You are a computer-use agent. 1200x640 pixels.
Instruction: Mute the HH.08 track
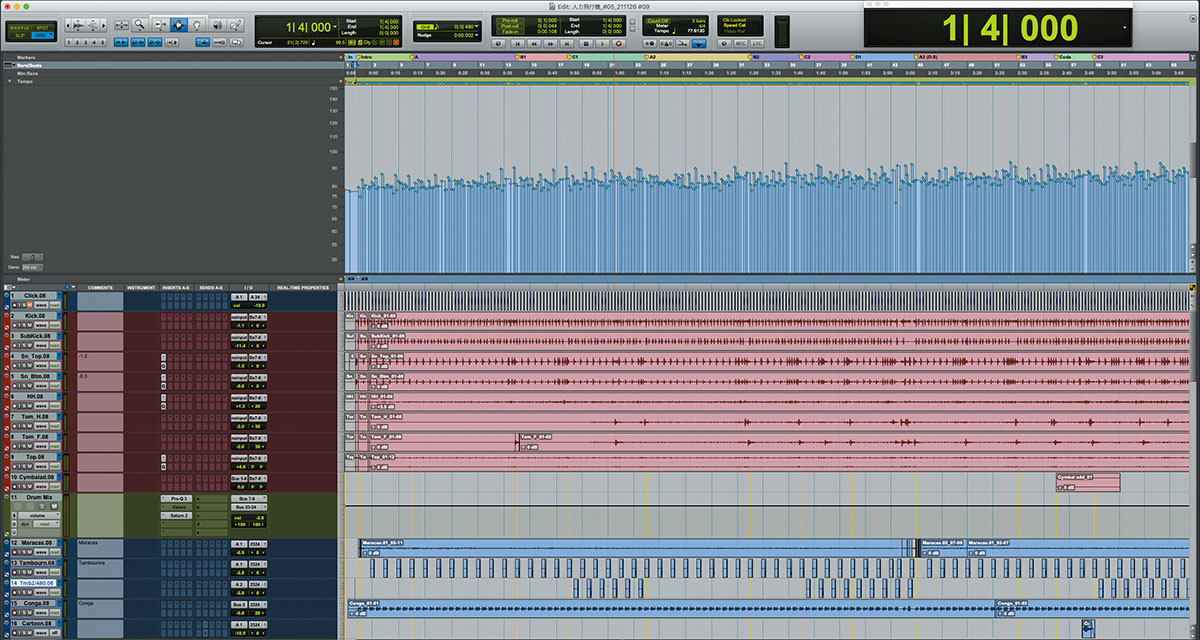coord(30,405)
